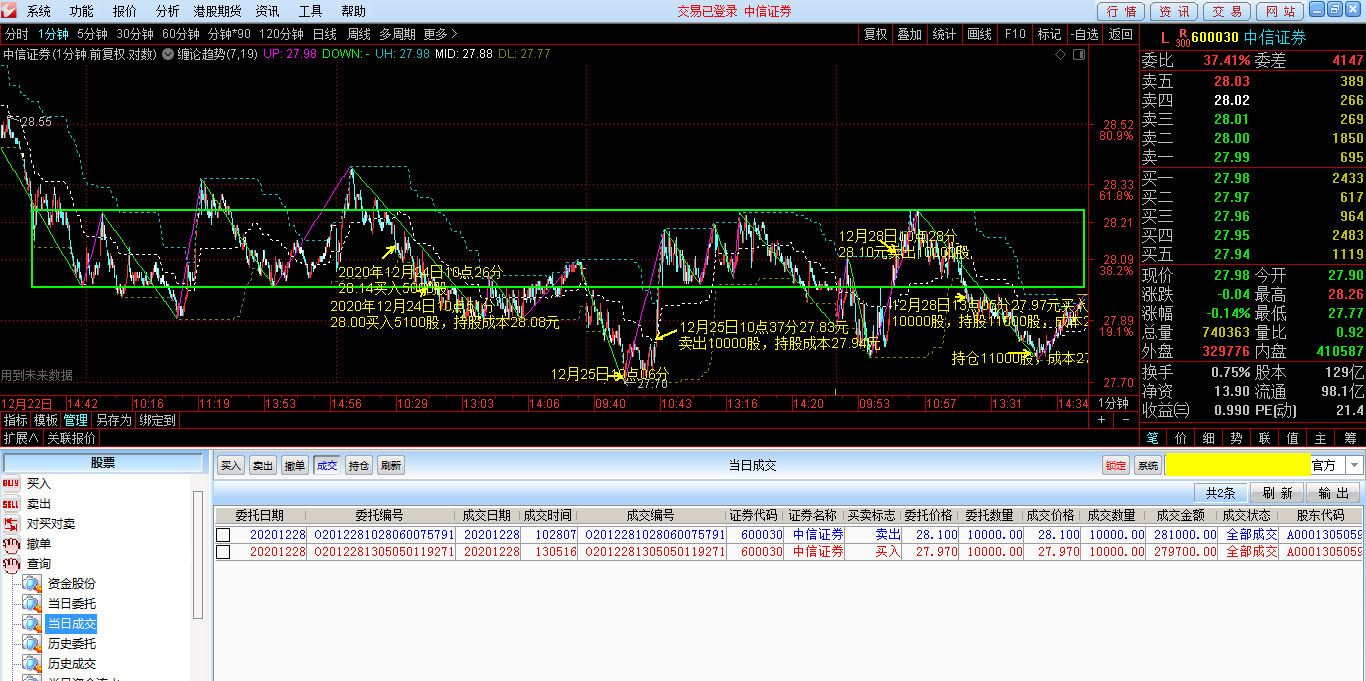Click the 指标 button under the chart
The image size is (1366, 681).
(16, 421)
